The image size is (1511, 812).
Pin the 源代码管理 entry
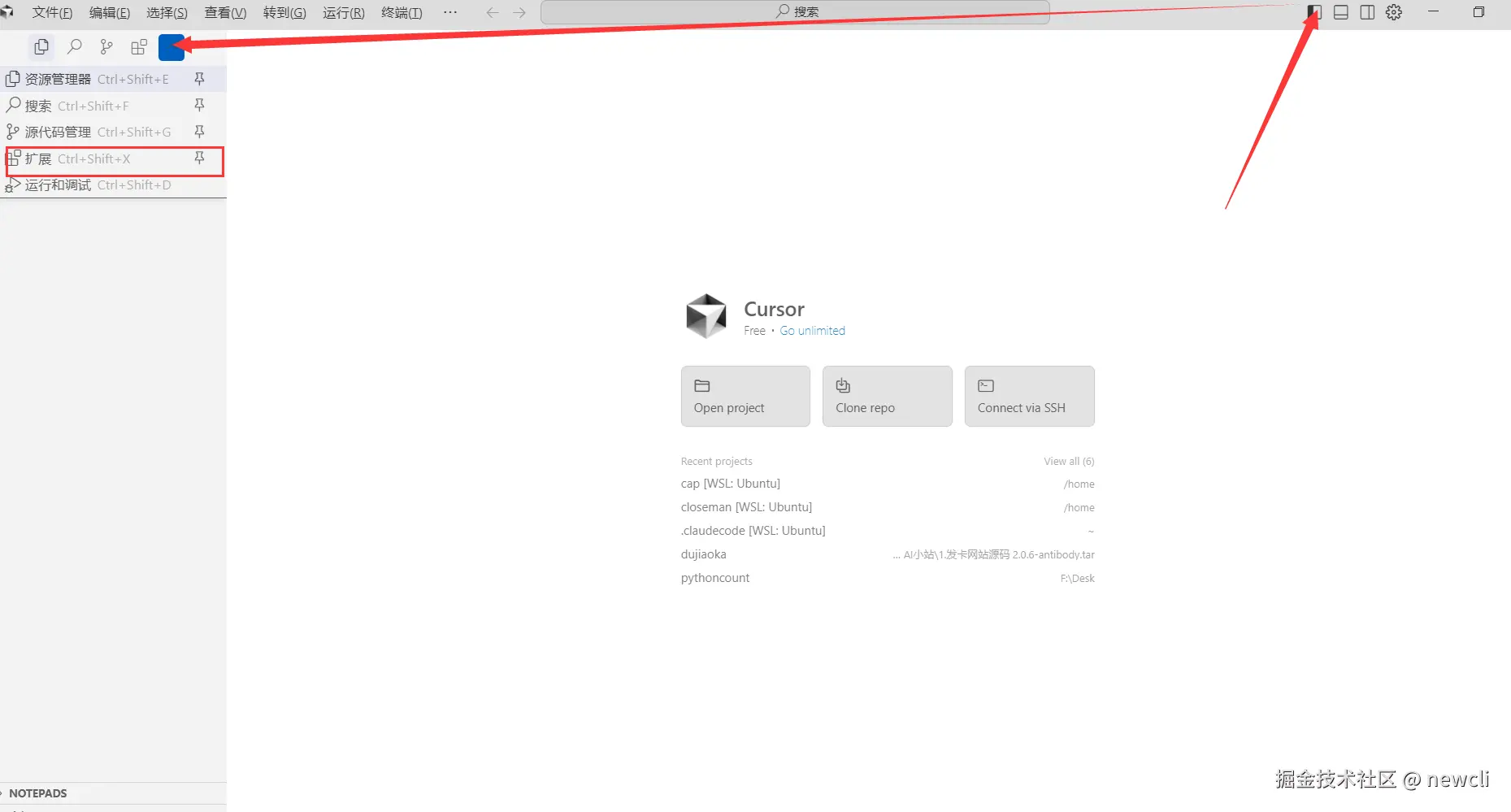199,132
